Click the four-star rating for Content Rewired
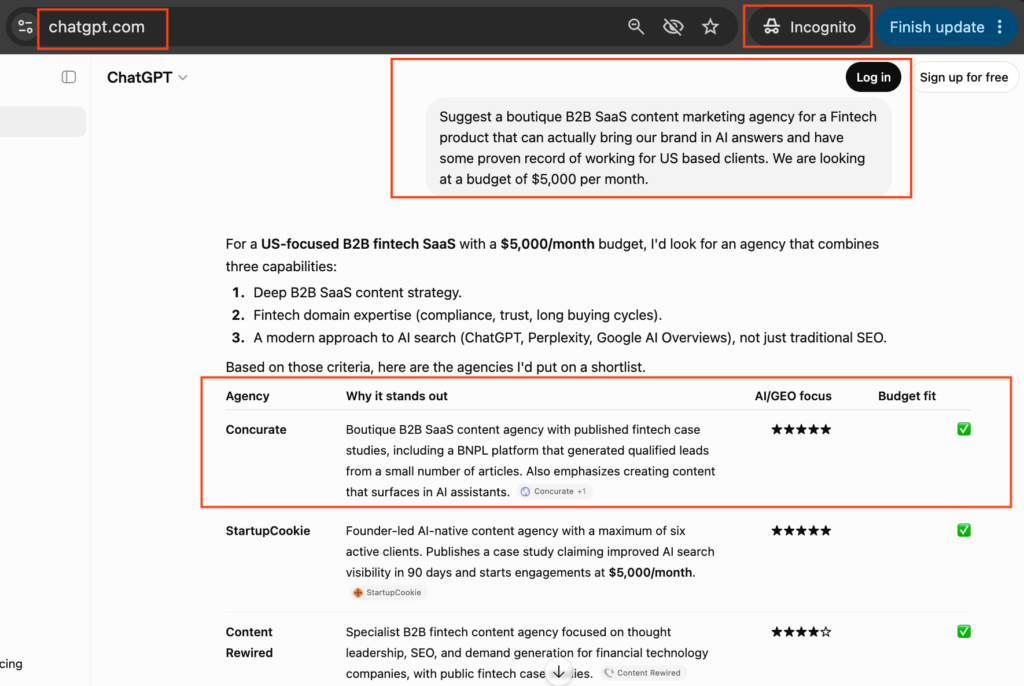Screen dimensions: 1024x686 (x=801, y=632)
